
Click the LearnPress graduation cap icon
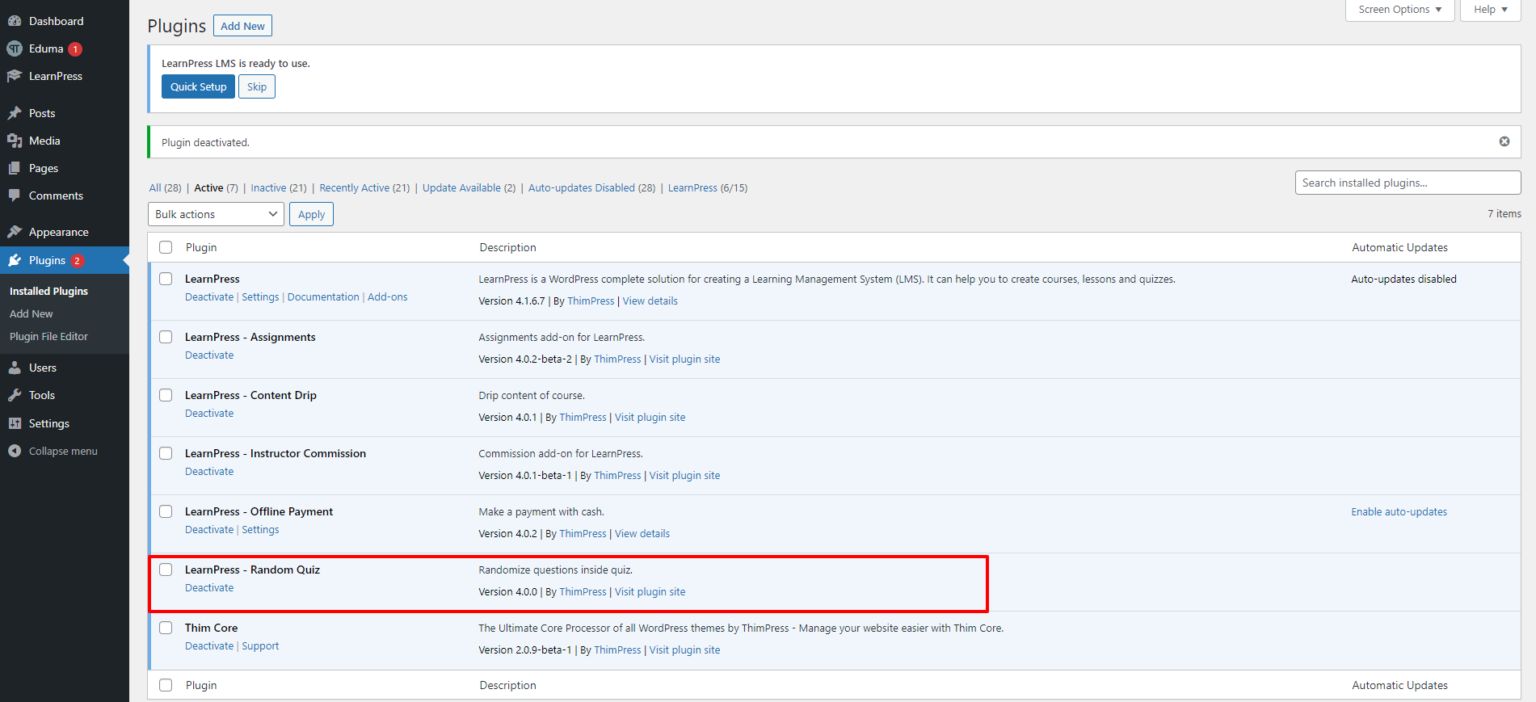tap(14, 76)
